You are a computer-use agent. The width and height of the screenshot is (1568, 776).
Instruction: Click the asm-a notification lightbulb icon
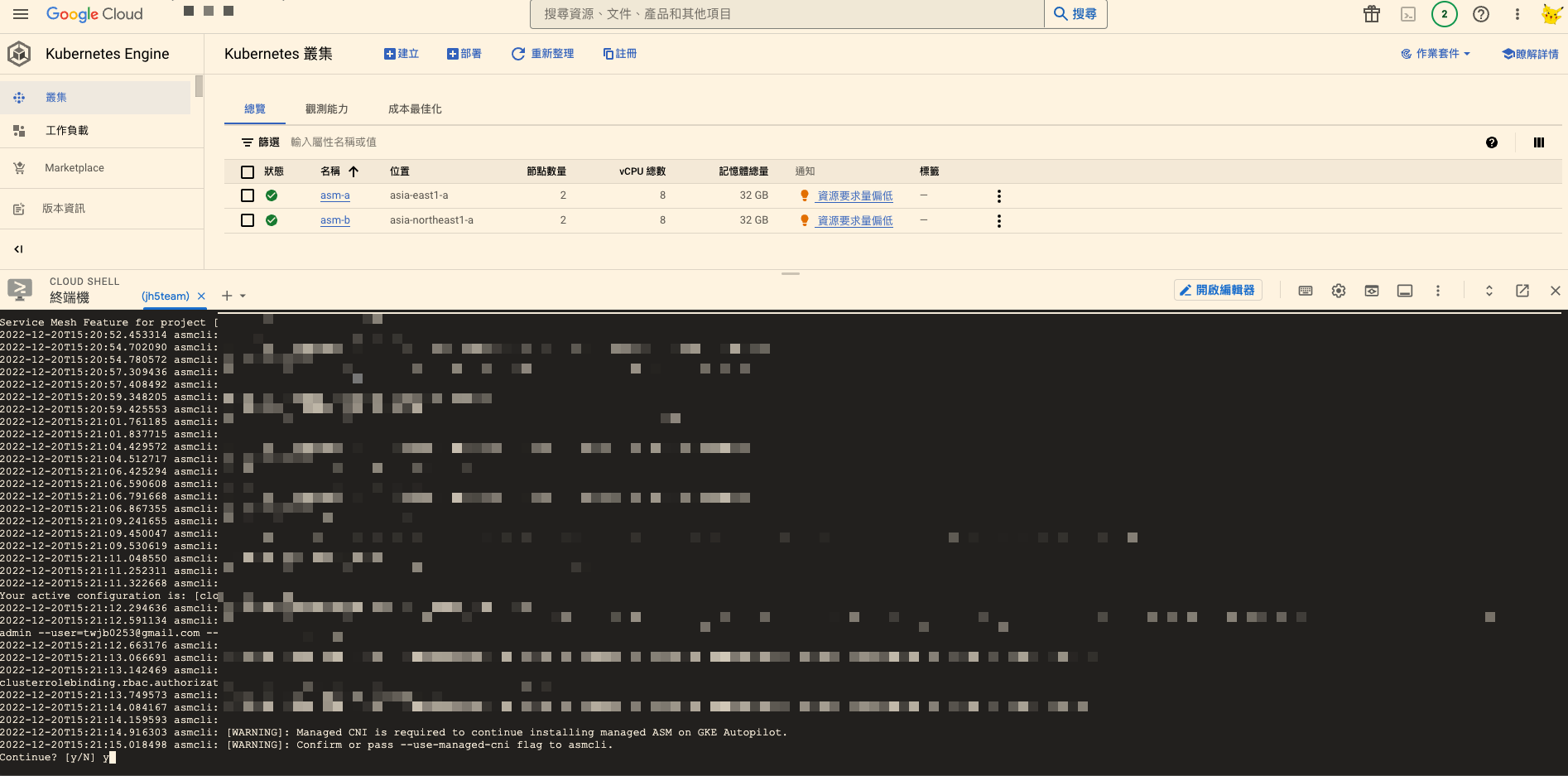pos(804,195)
